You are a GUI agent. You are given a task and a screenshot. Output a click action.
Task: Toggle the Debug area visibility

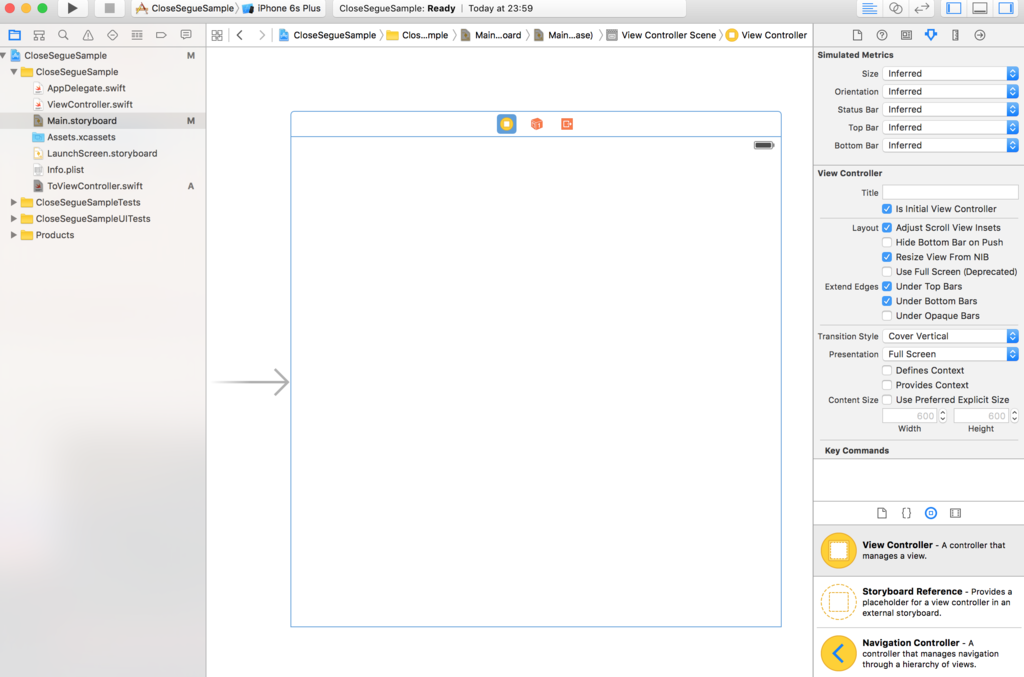(980, 8)
